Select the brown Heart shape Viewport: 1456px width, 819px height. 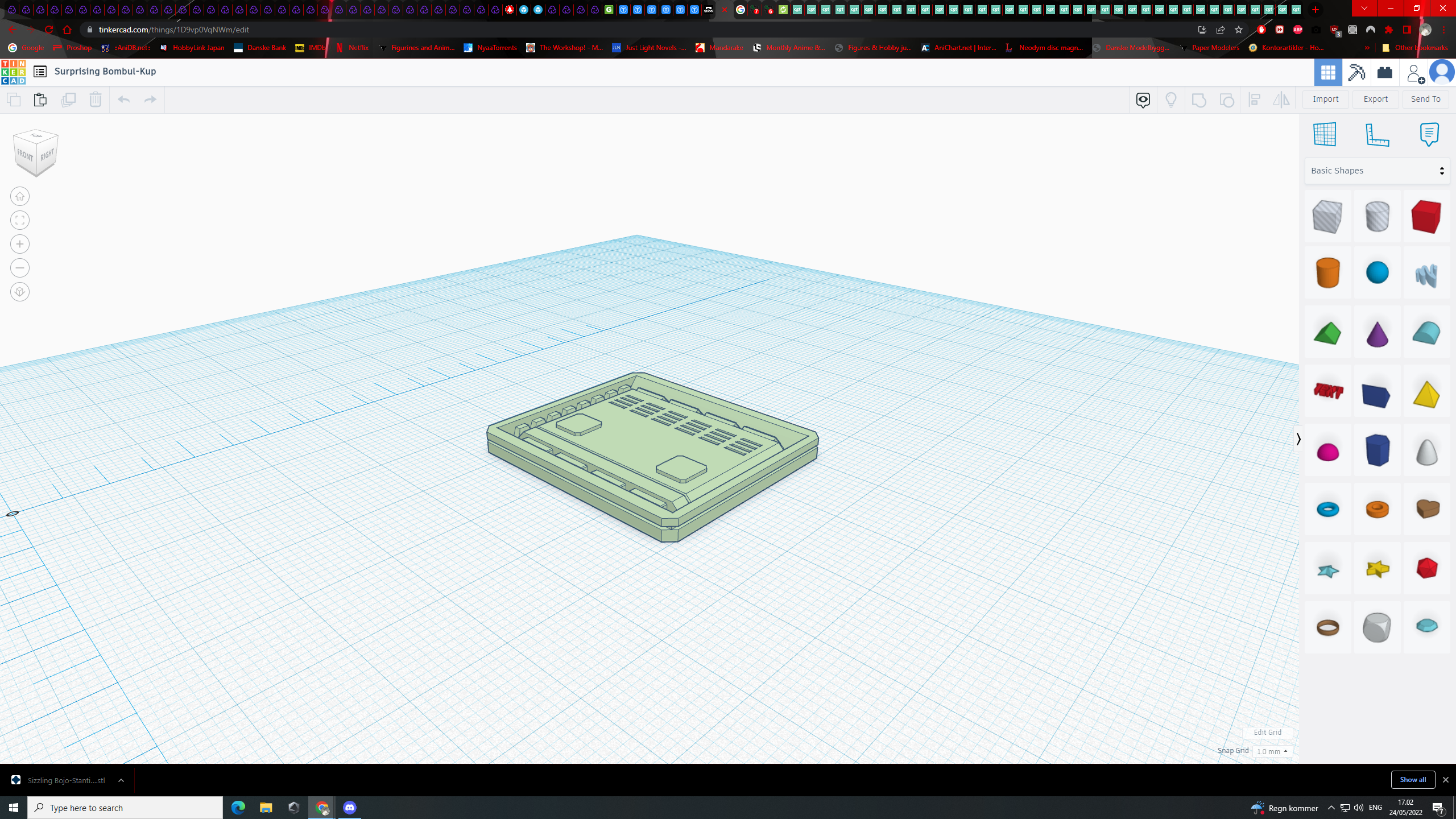(1427, 508)
